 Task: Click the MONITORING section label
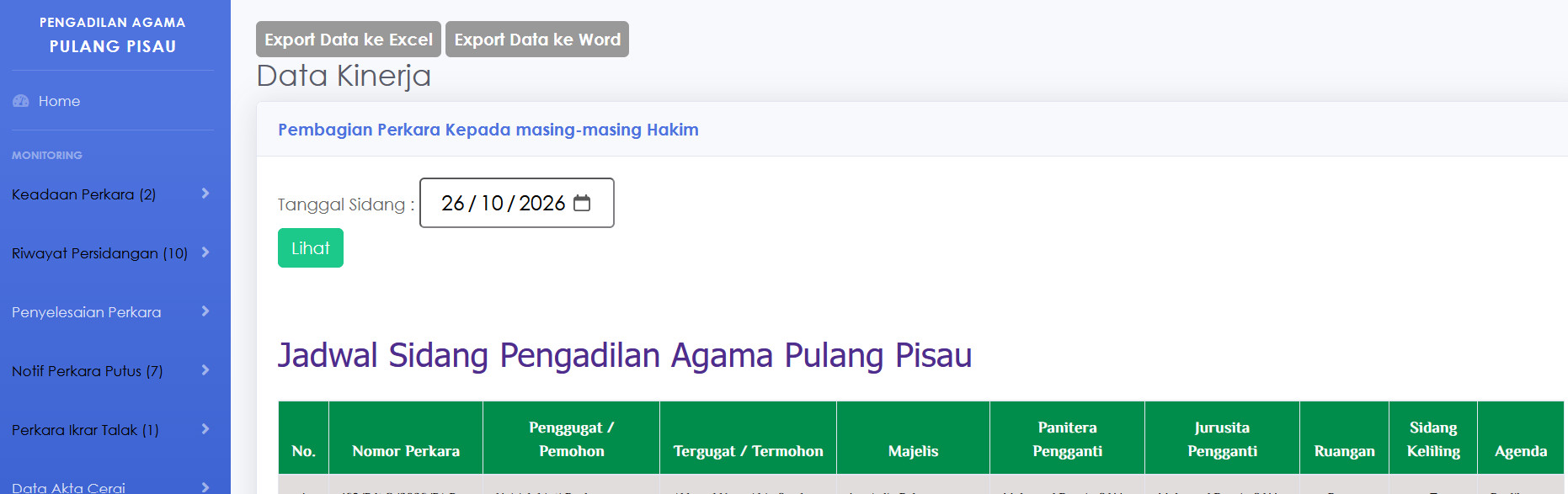[47, 156]
